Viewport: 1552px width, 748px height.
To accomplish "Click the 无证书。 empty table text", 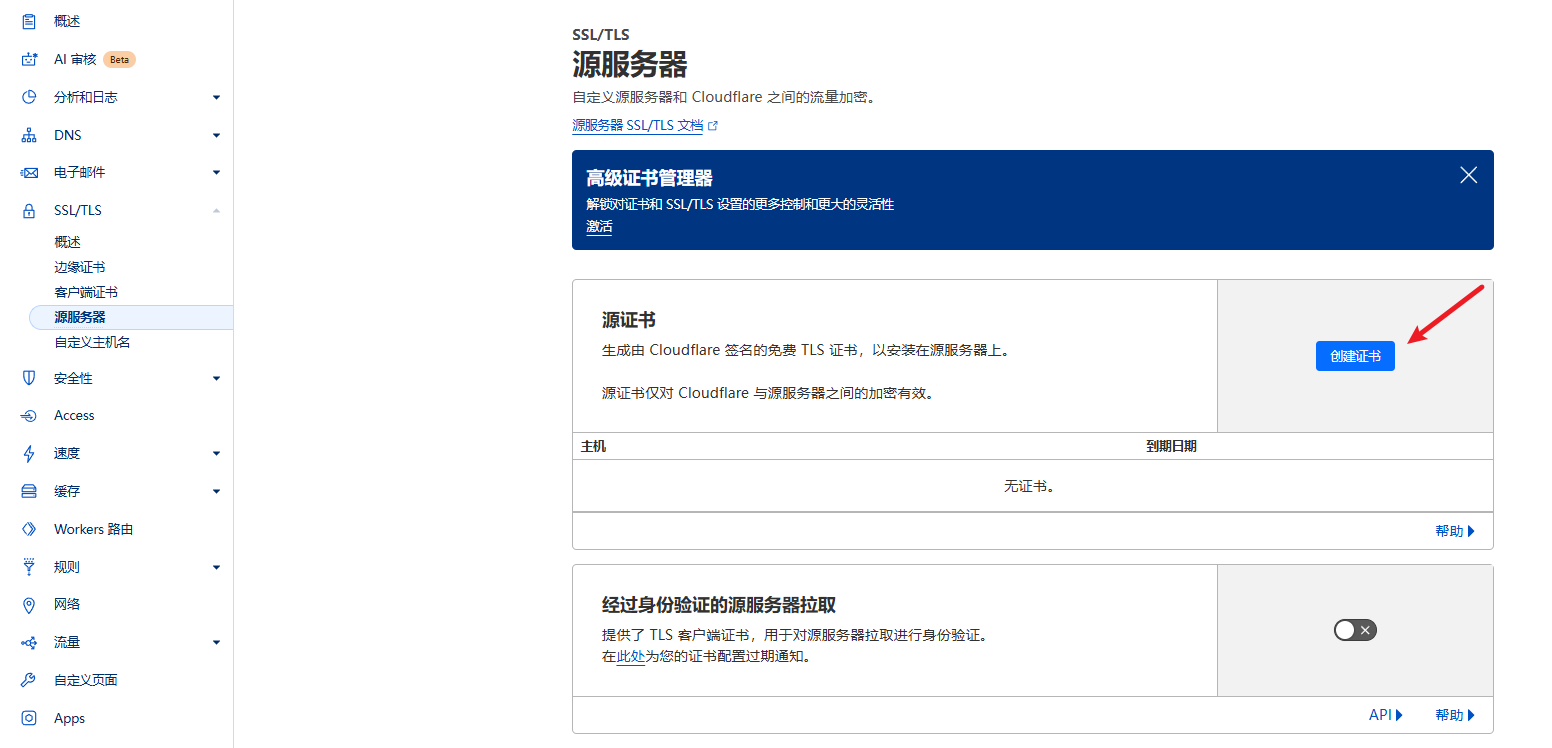I will (x=1030, y=486).
